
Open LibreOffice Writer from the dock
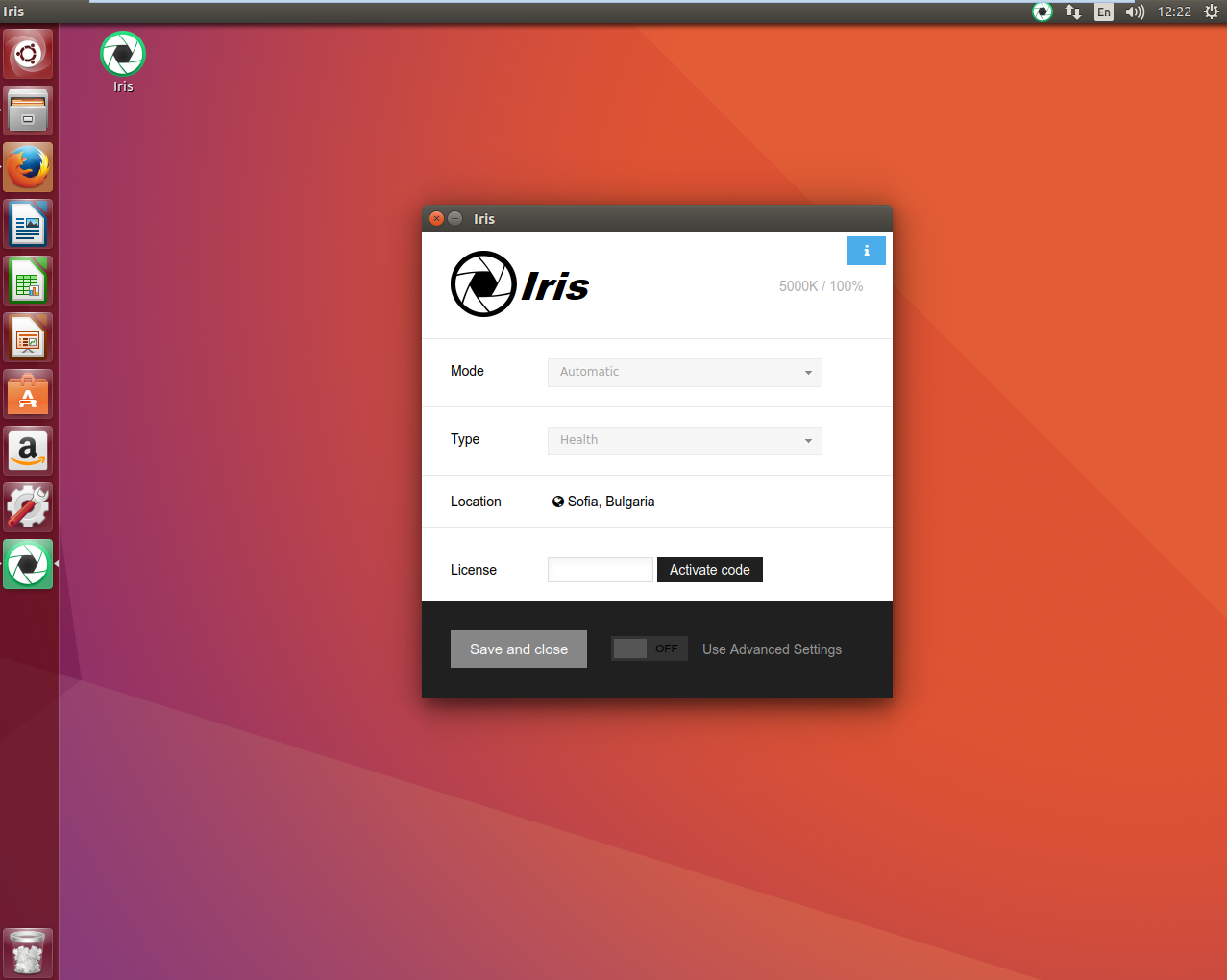point(28,224)
